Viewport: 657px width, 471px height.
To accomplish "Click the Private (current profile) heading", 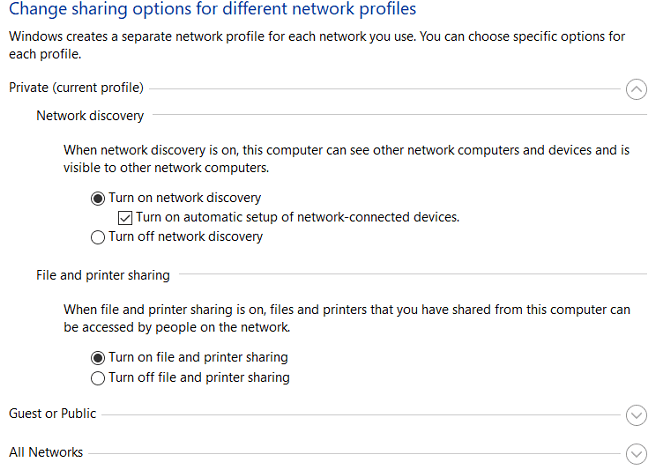I will coord(76,88).
